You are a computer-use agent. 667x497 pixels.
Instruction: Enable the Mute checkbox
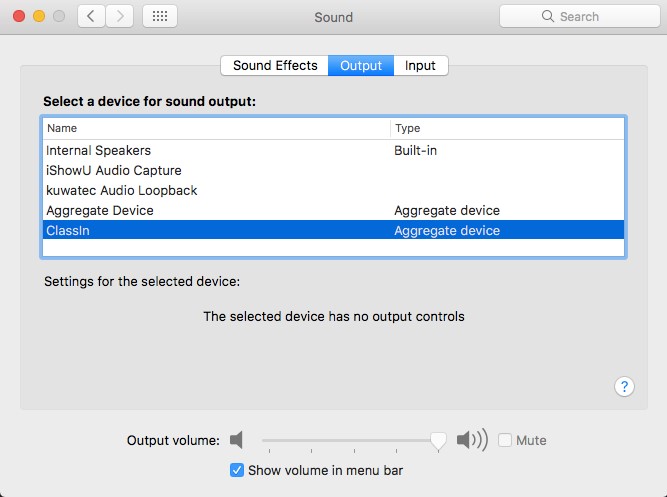click(506, 440)
